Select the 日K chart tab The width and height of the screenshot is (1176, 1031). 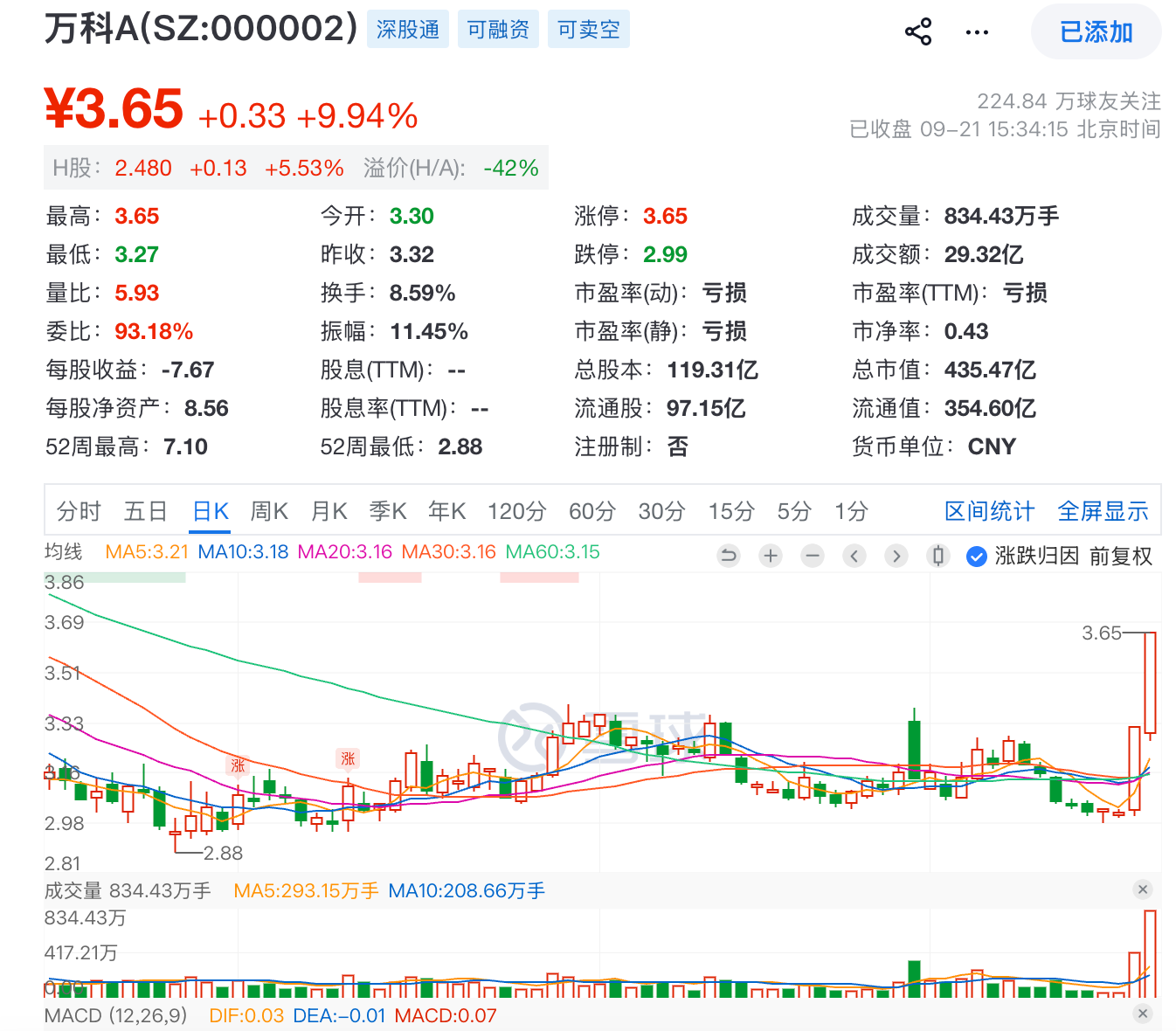pos(211,511)
